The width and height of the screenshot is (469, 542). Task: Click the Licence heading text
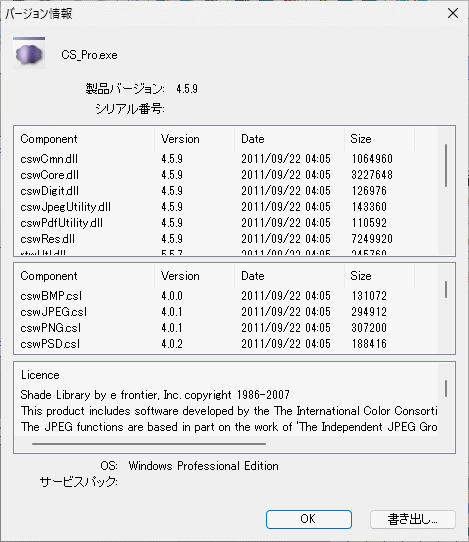pos(40,375)
